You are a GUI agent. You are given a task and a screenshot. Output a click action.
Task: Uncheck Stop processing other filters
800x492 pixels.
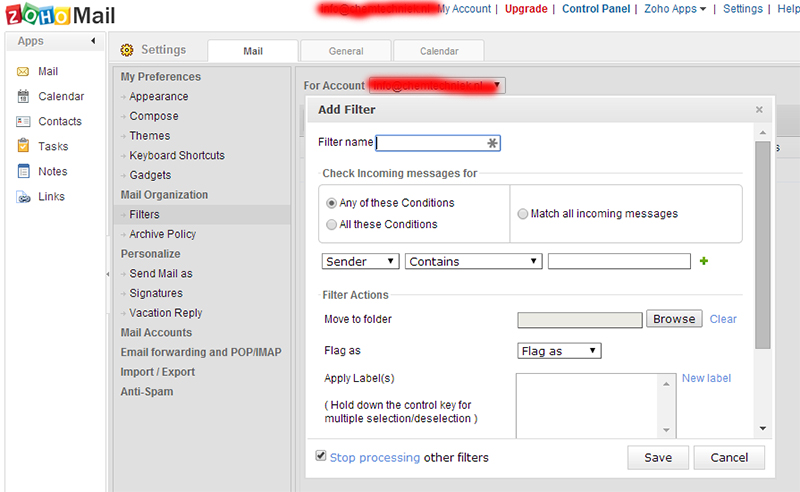[x=321, y=456]
